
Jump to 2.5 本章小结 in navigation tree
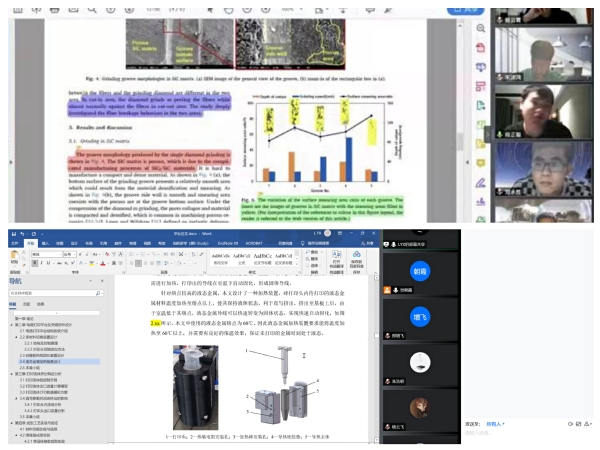[x=30, y=368]
